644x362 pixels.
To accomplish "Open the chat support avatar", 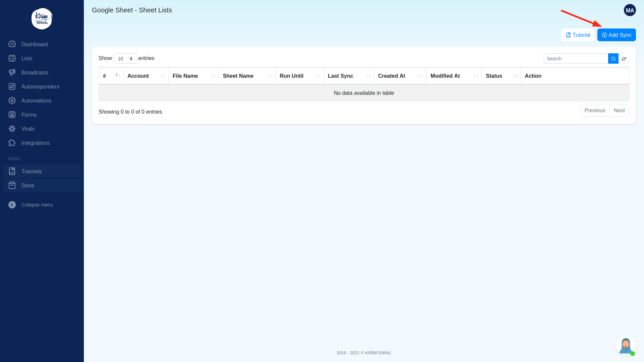I will [626, 346].
